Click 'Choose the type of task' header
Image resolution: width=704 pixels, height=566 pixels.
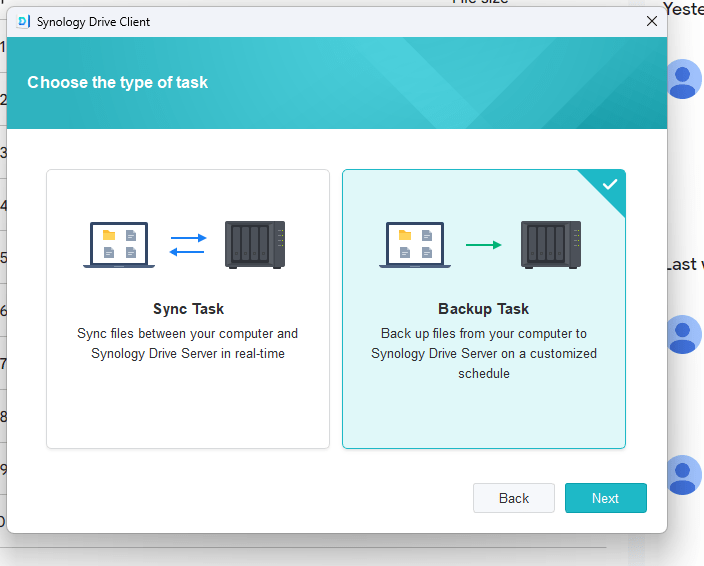coord(118,82)
